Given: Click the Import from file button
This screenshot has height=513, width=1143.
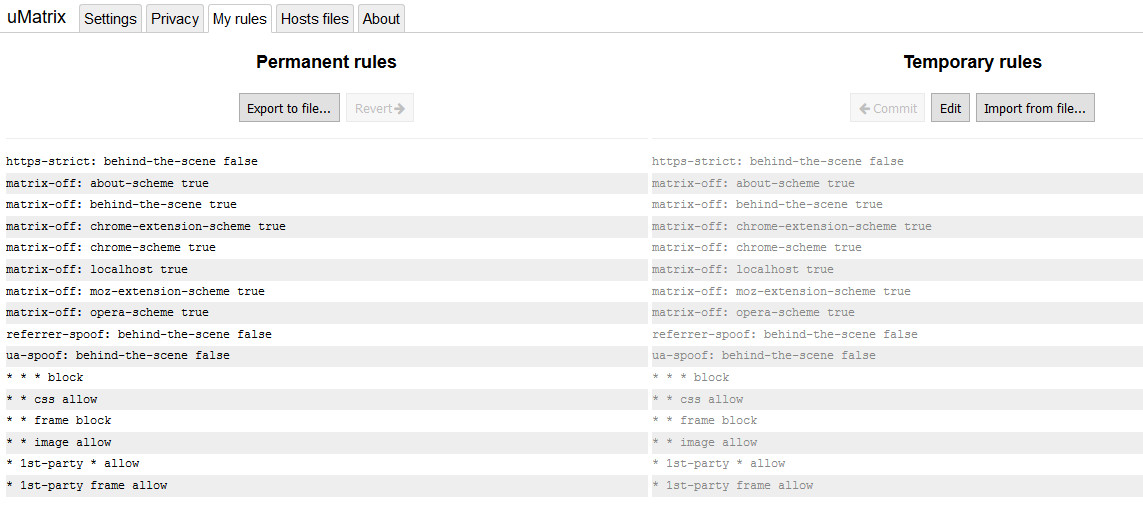Looking at the screenshot, I should [1035, 108].
